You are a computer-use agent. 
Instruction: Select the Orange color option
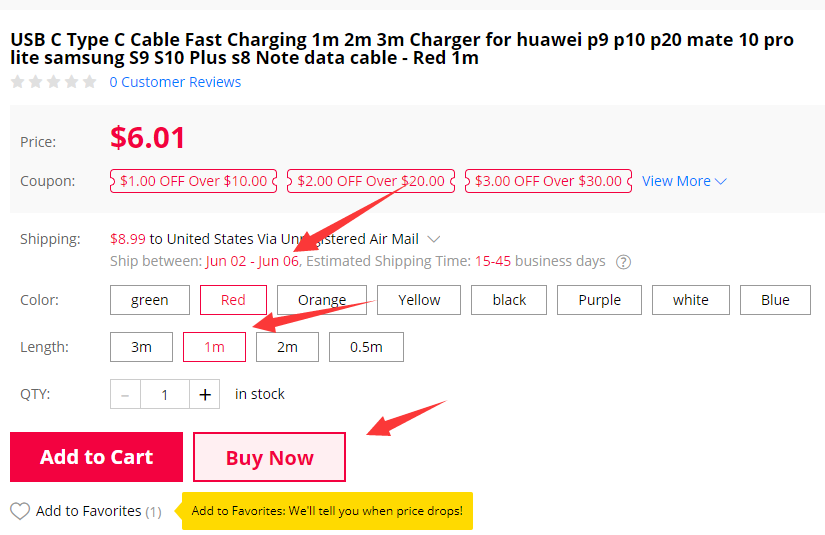point(321,300)
